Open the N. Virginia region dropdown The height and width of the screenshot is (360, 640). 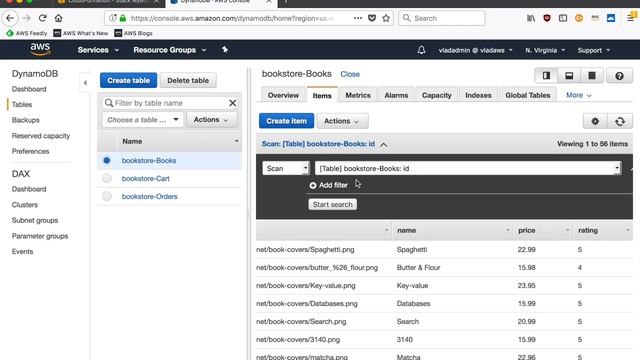(x=545, y=50)
